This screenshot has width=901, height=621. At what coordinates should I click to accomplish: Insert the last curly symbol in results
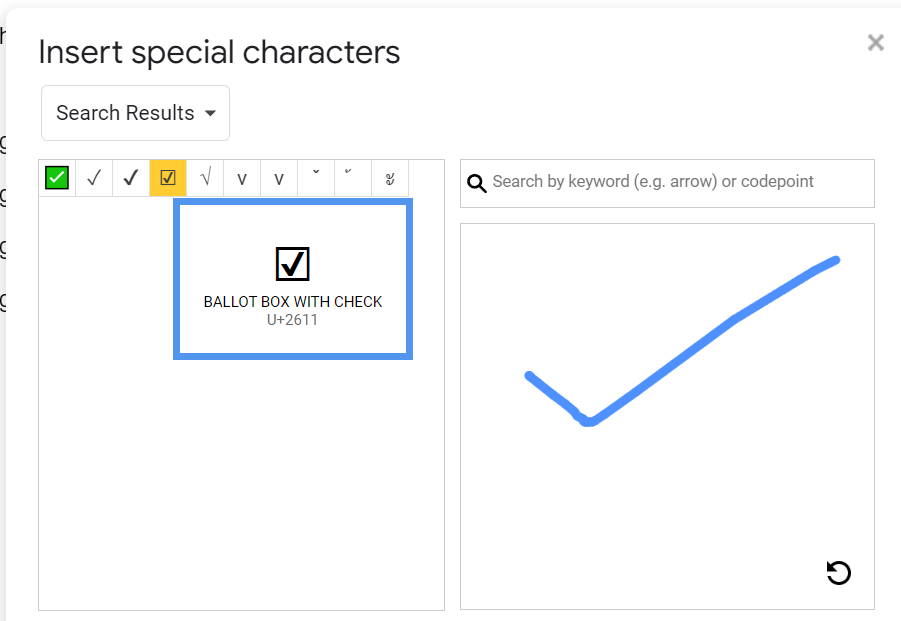click(x=390, y=178)
